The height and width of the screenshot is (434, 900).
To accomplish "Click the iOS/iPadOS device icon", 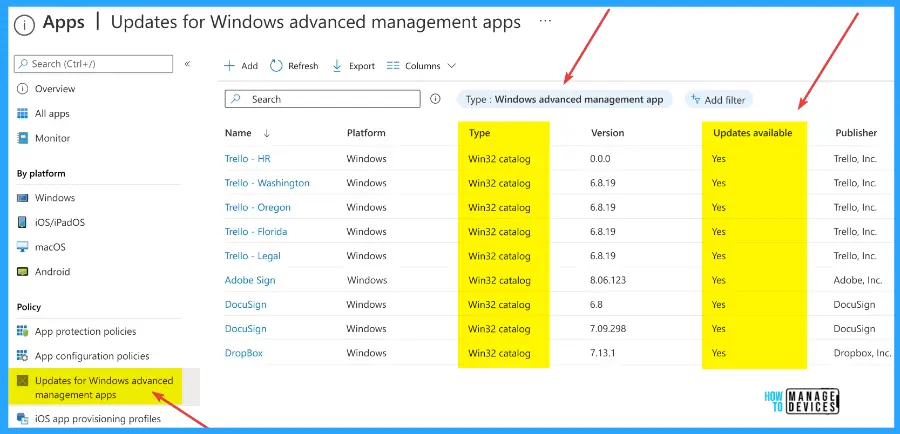I will coord(22,222).
